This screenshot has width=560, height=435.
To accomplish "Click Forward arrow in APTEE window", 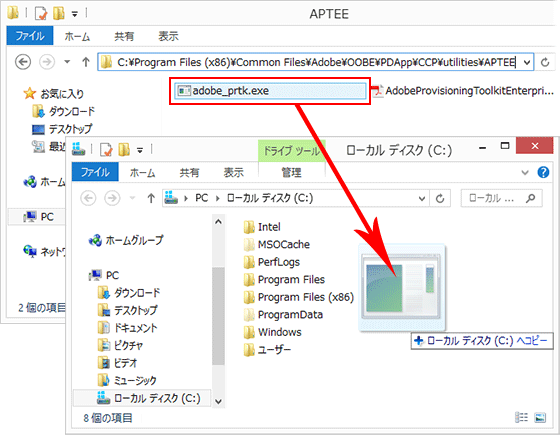I will (x=47, y=62).
